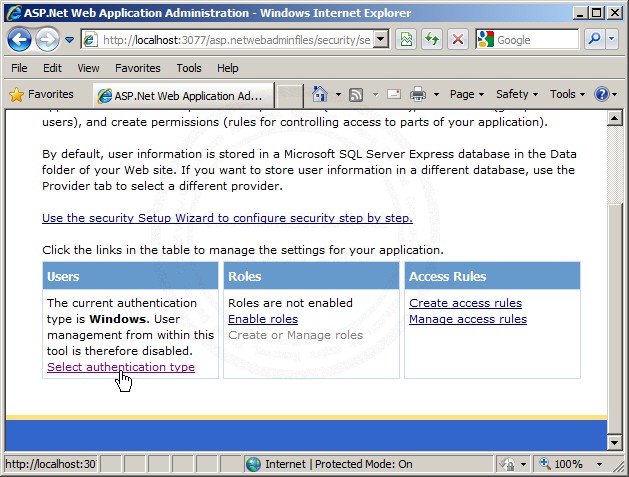Viewport: 629px width, 477px height.
Task: Click the Manage access rules link
Action: [x=468, y=319]
